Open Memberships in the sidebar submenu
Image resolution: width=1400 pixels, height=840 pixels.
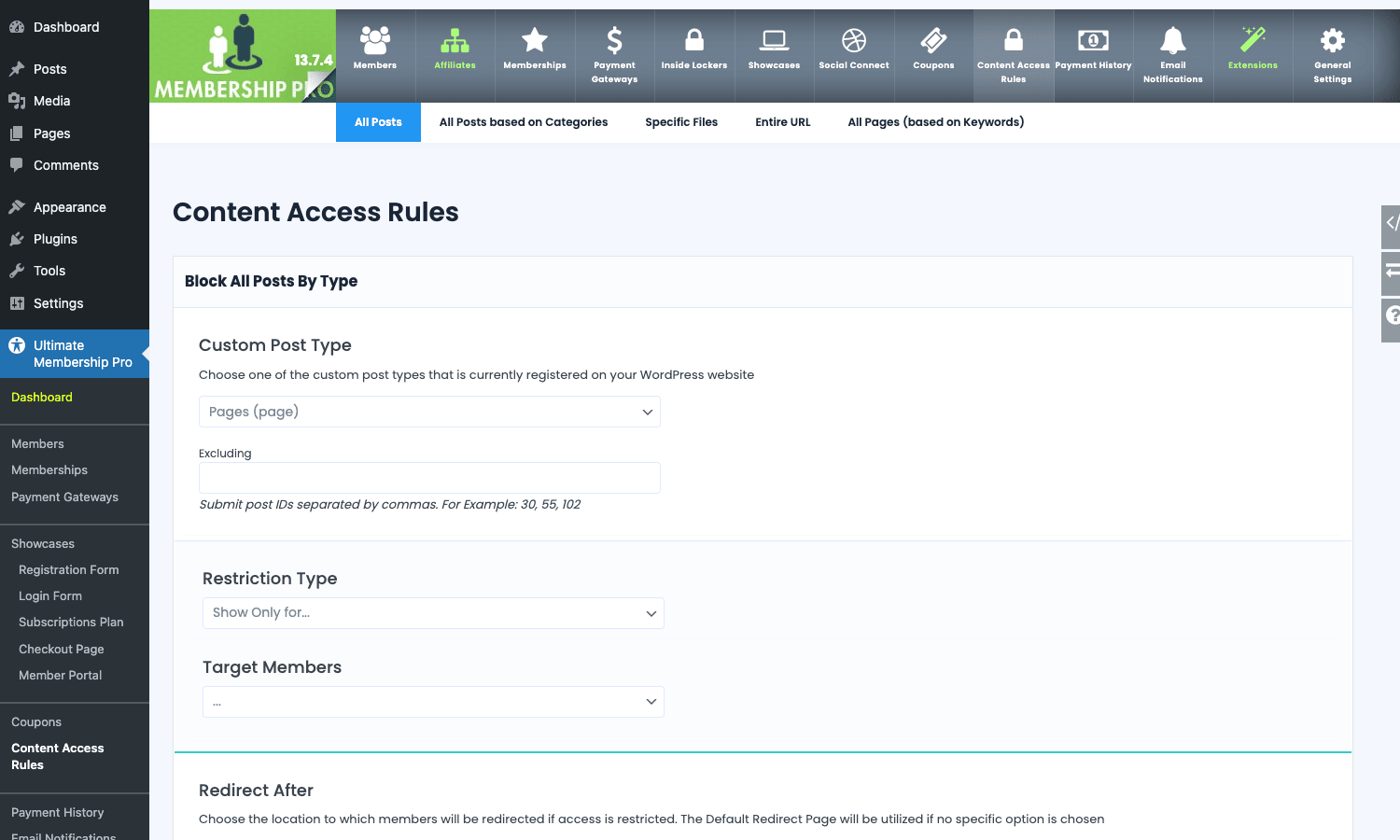[x=49, y=470]
